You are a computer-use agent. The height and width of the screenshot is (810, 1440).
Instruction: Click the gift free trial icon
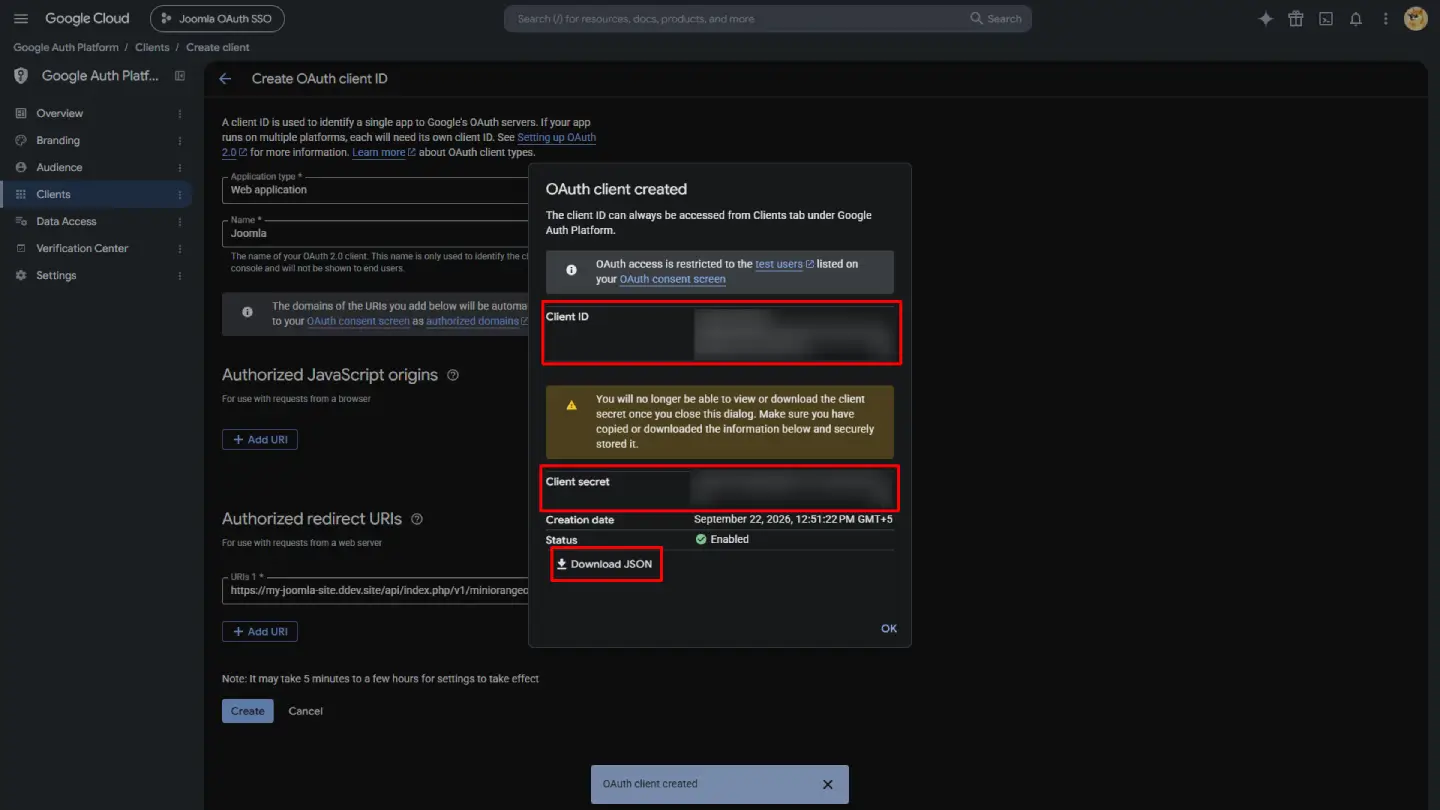pyautogui.click(x=1295, y=19)
